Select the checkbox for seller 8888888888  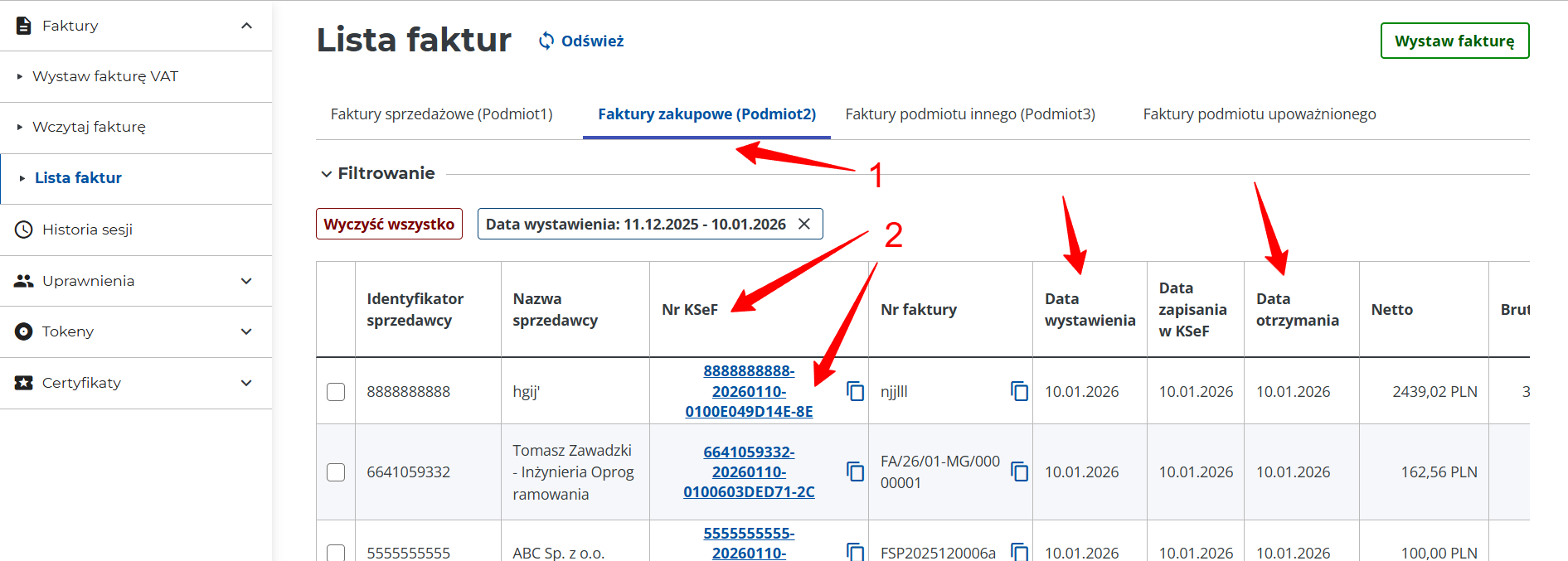coord(336,391)
